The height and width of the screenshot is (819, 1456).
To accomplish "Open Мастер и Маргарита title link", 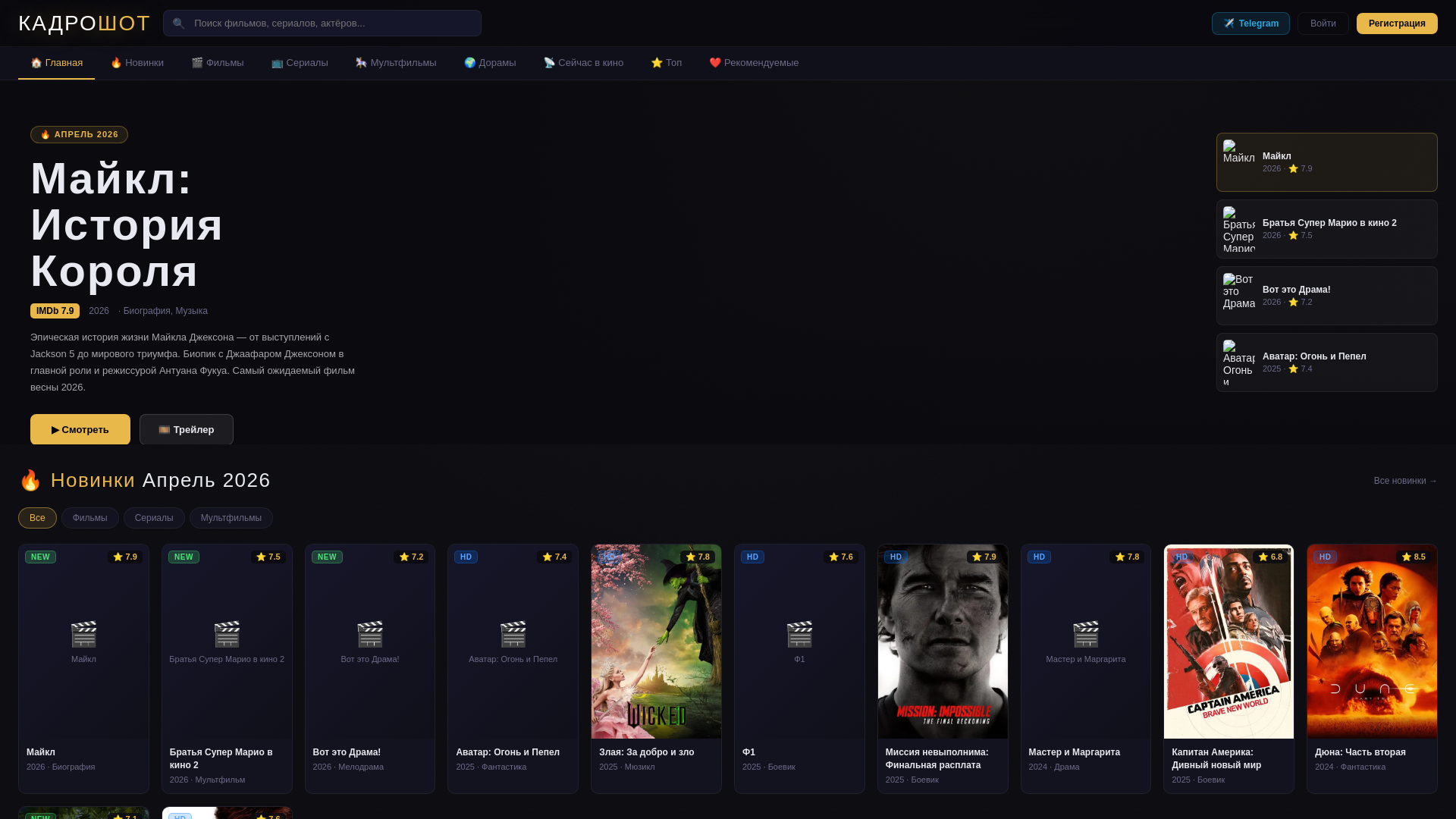I will (x=1075, y=752).
